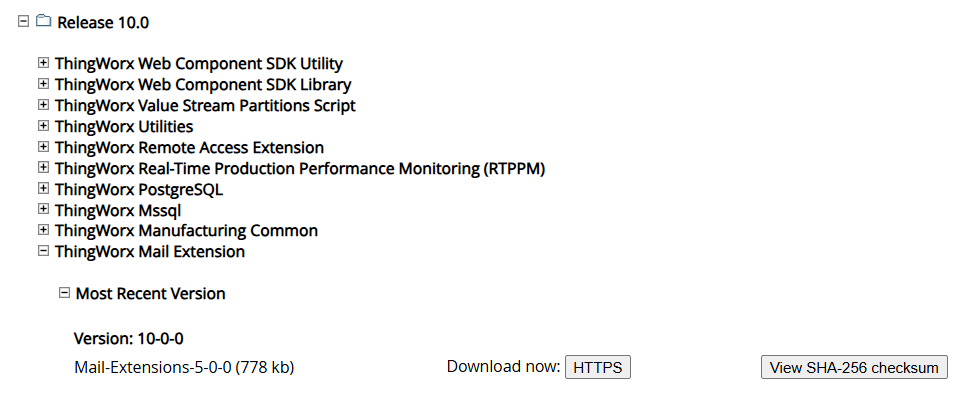Collapse ThingWorx Mail Extension minus icon
Screen dimensions: 972x396
pyautogui.click(x=43, y=250)
